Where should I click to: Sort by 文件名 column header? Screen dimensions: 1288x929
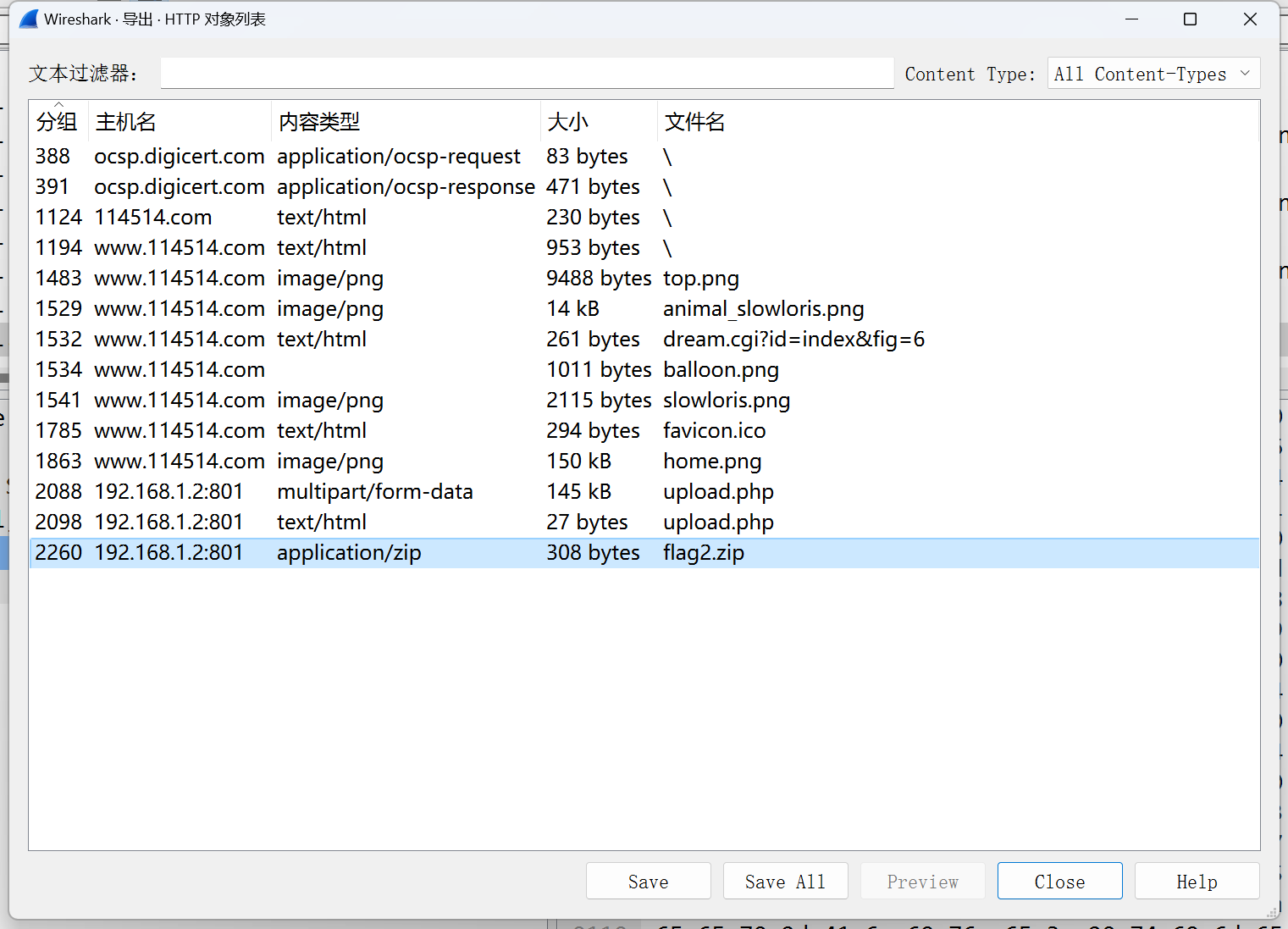click(x=958, y=122)
